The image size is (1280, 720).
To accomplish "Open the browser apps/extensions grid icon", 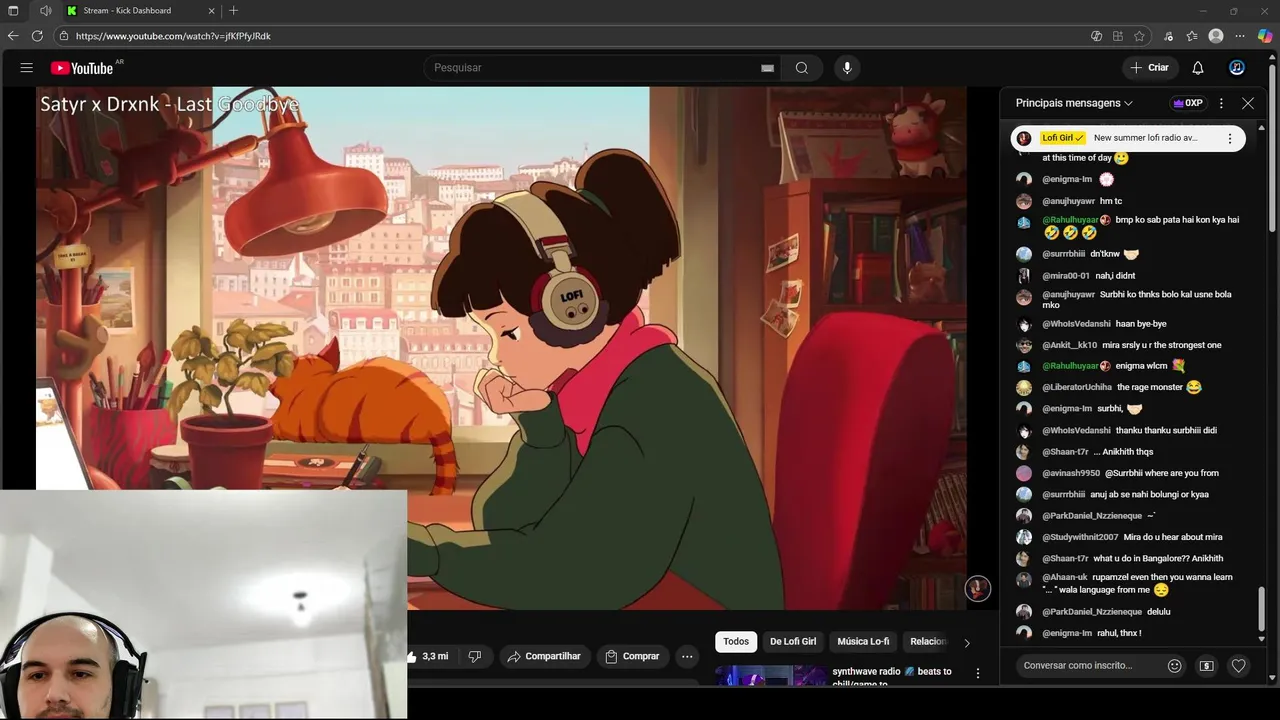I will click(1118, 36).
